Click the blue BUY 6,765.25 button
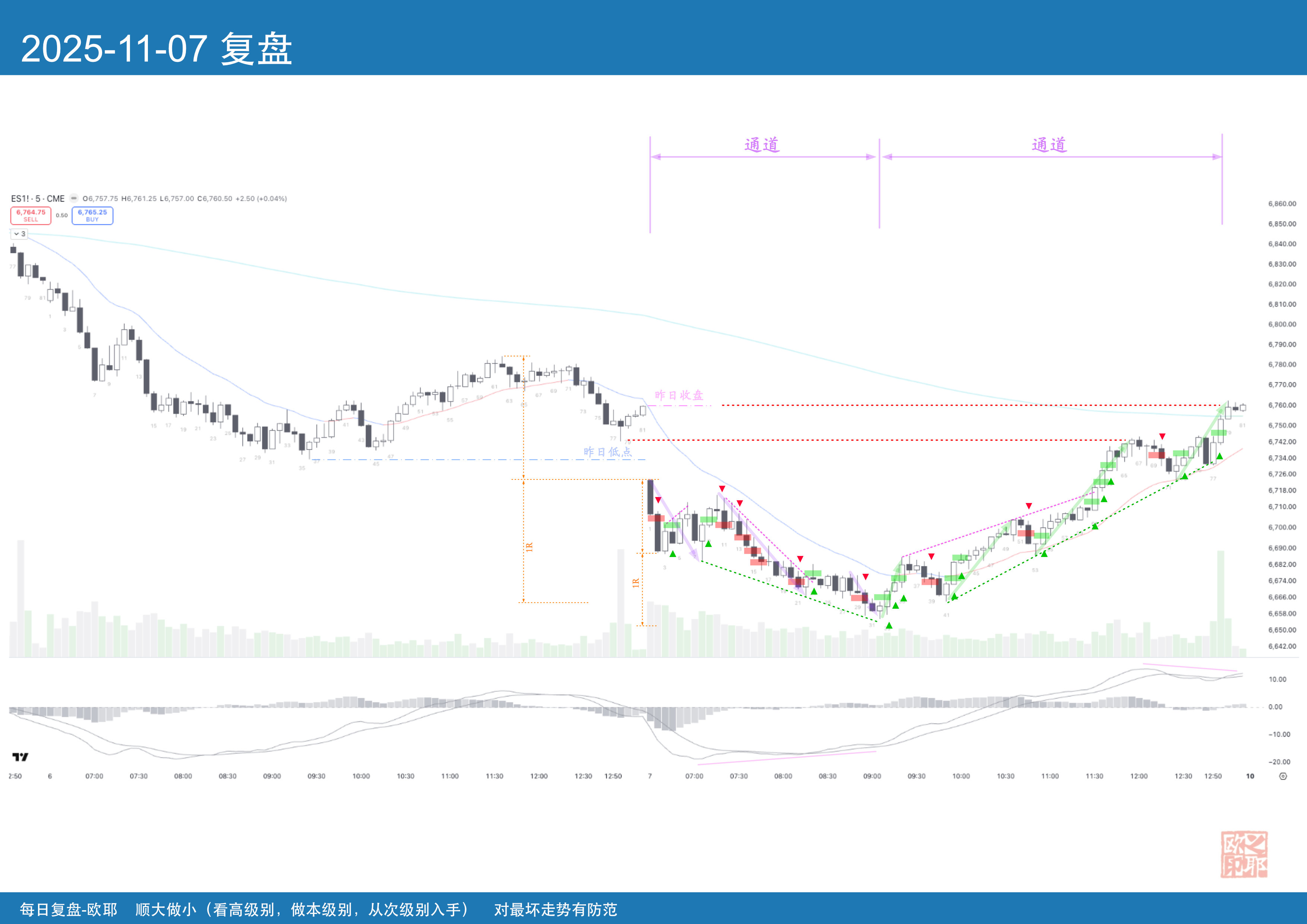 [92, 216]
